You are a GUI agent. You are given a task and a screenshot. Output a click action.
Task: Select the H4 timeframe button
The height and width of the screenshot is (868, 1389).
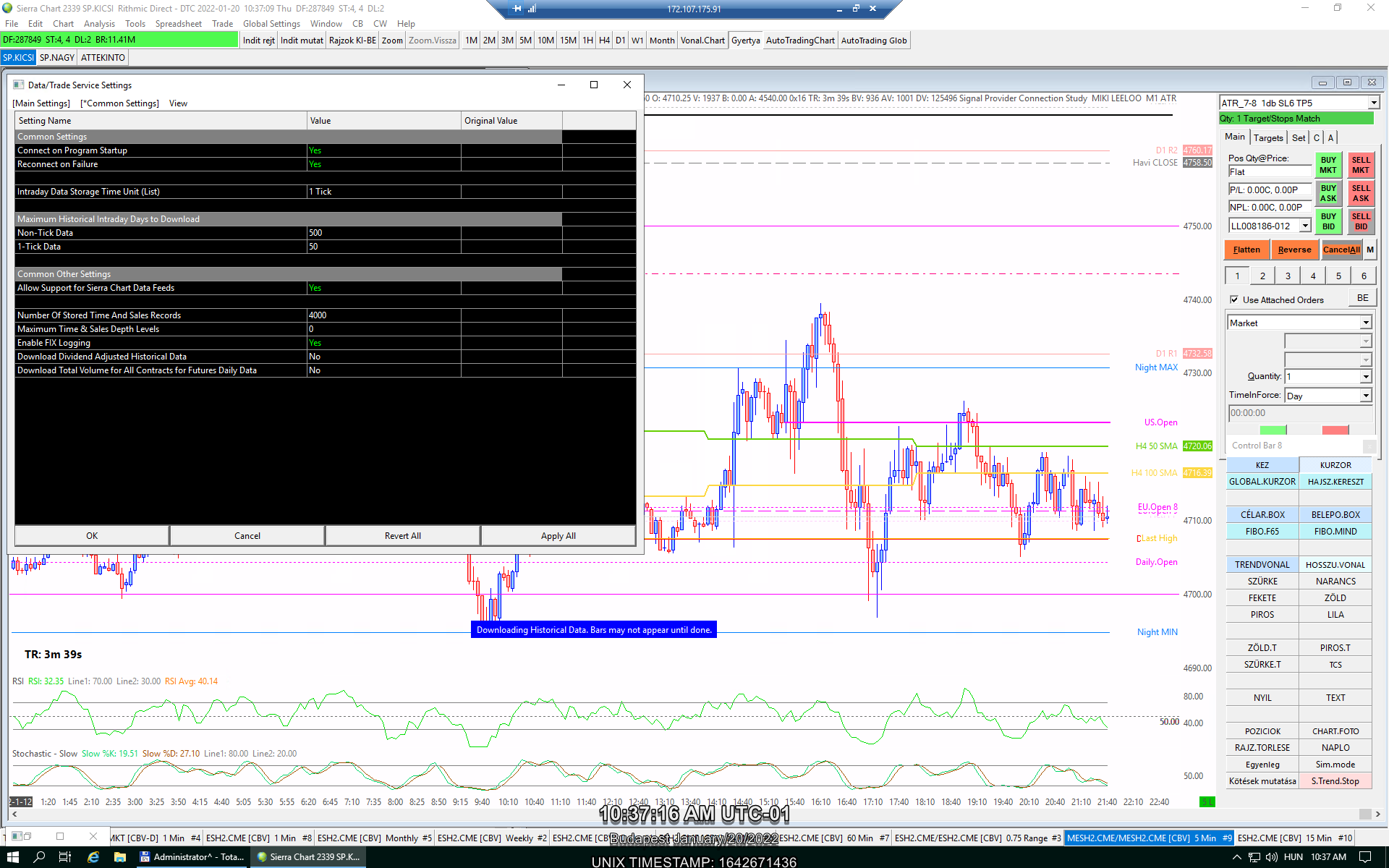[x=604, y=41]
